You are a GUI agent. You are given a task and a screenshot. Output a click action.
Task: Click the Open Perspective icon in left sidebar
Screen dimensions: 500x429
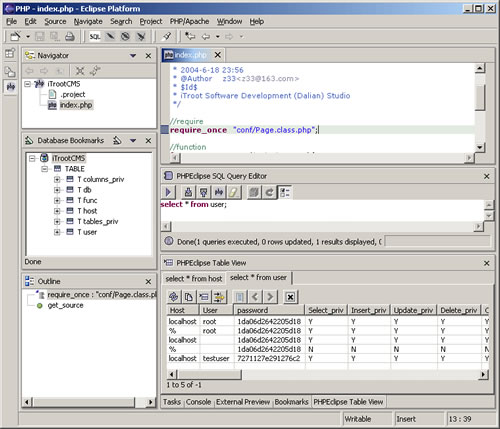click(10, 53)
